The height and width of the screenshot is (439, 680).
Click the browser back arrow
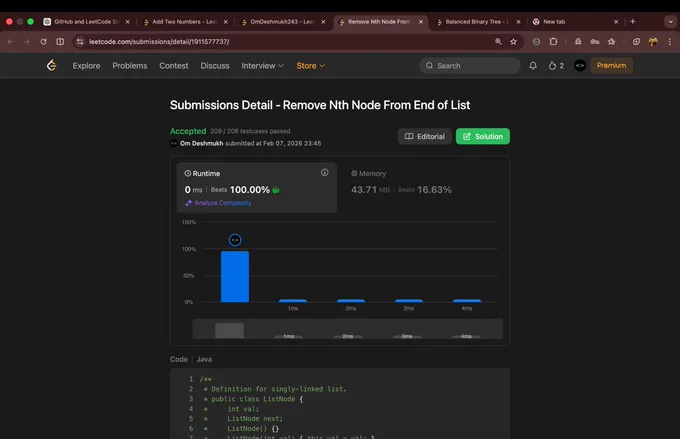coord(10,42)
